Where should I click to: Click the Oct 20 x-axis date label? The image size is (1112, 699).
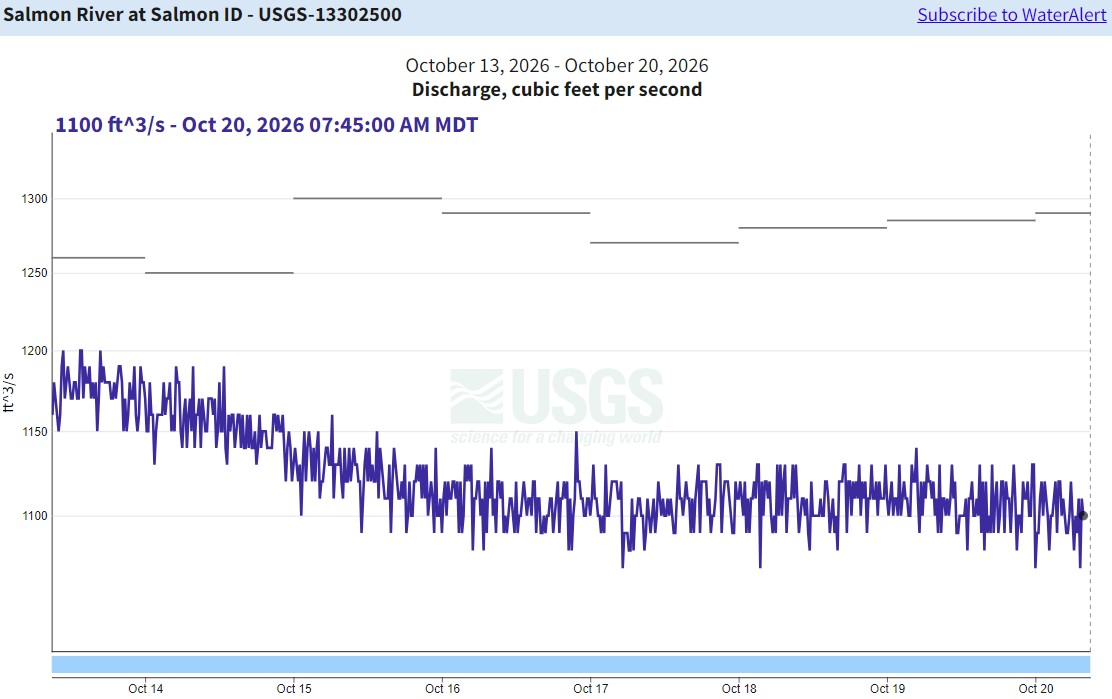(x=1035, y=688)
